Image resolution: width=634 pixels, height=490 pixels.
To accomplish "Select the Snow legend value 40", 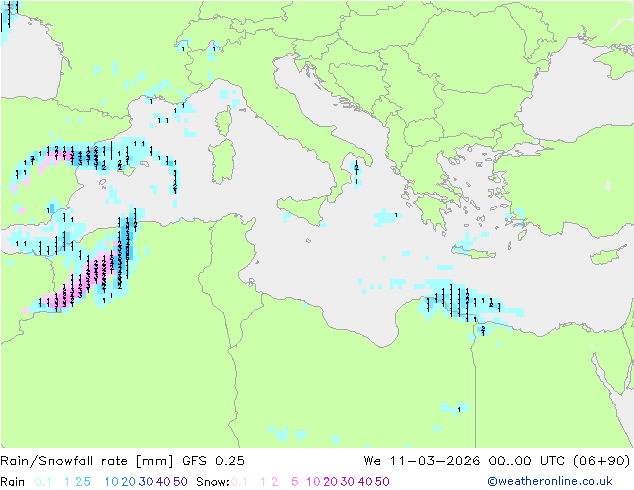I will point(365,482).
